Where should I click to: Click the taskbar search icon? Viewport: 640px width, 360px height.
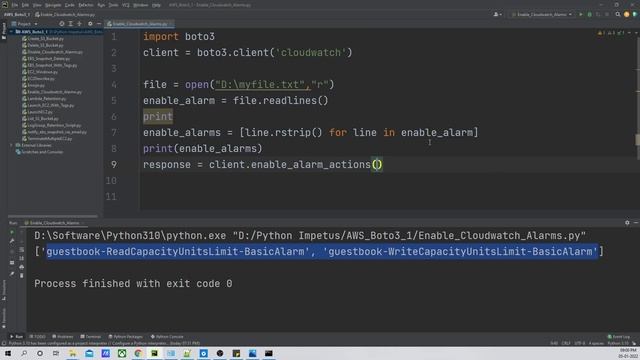pos(24,353)
